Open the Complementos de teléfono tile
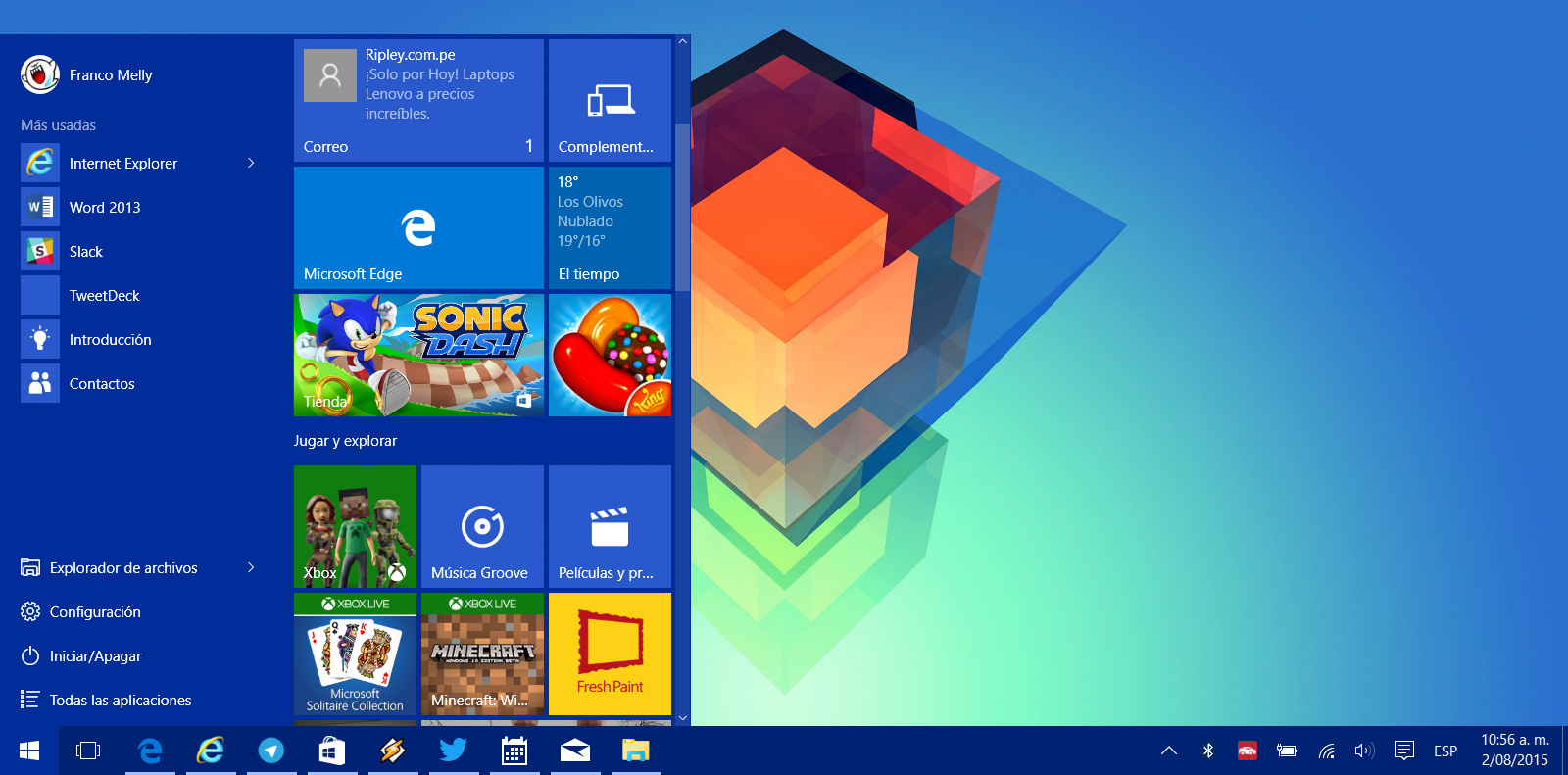Screen dimensions: 1568x775 pyautogui.click(x=610, y=100)
